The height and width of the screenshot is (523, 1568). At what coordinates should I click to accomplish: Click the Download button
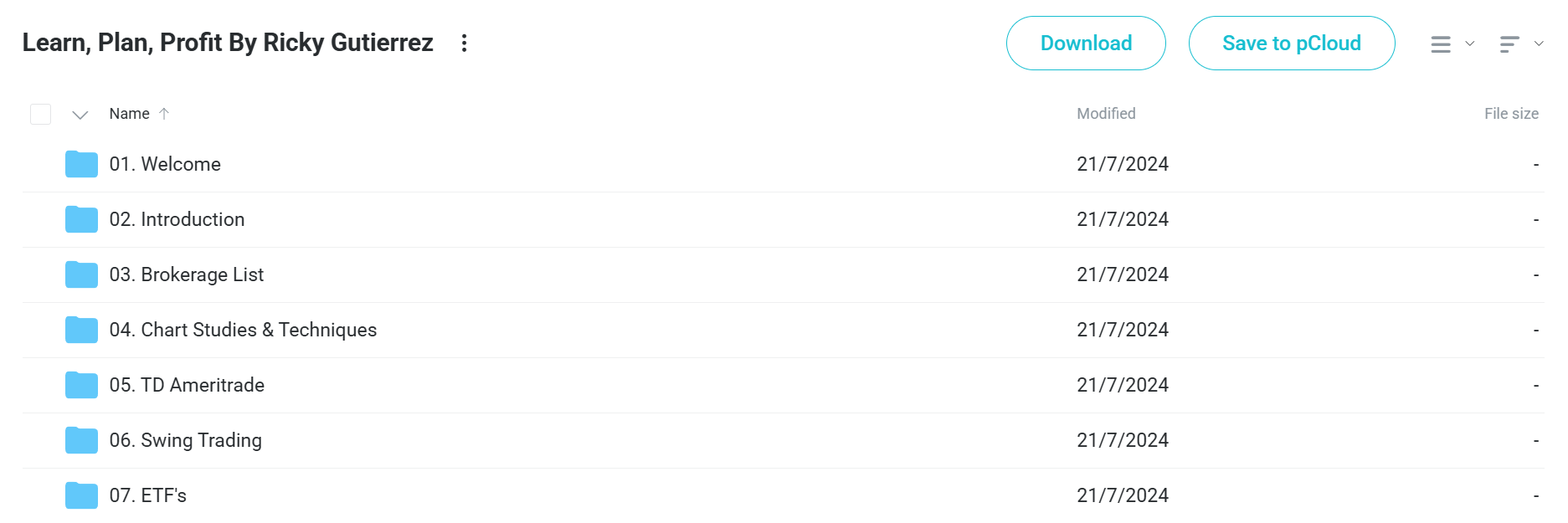point(1086,43)
